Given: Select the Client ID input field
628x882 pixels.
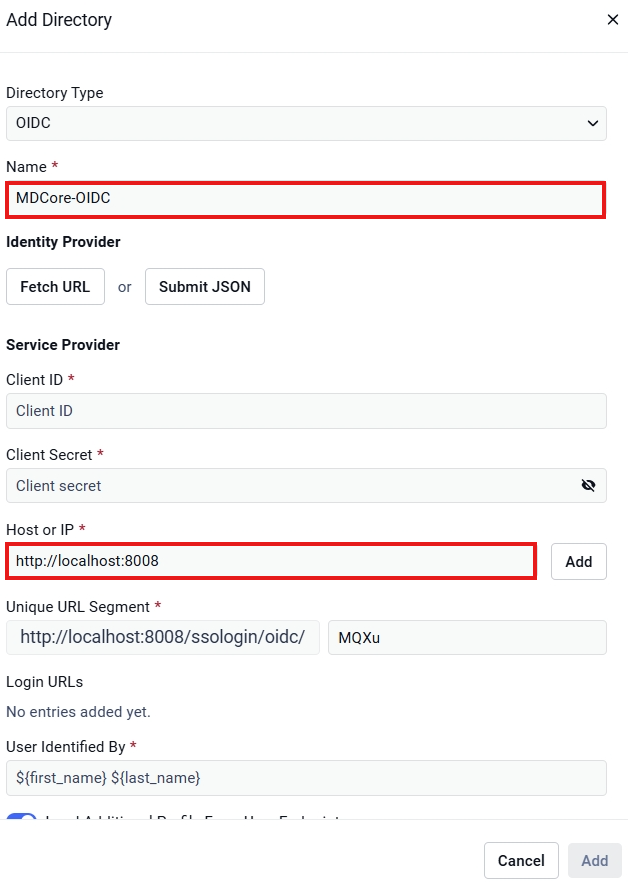Looking at the screenshot, I should point(306,411).
